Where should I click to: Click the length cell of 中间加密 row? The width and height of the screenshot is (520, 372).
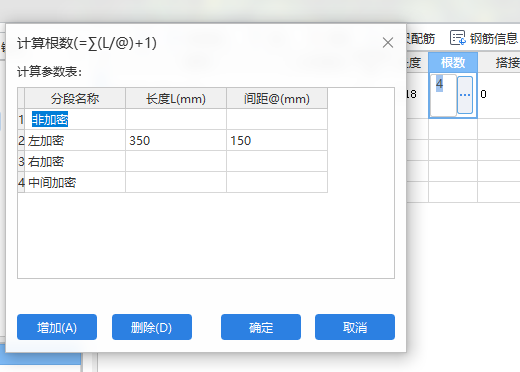tap(176, 182)
